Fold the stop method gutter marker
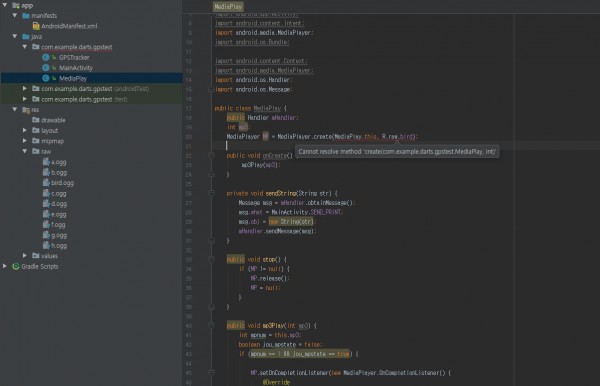 pyautogui.click(x=211, y=259)
